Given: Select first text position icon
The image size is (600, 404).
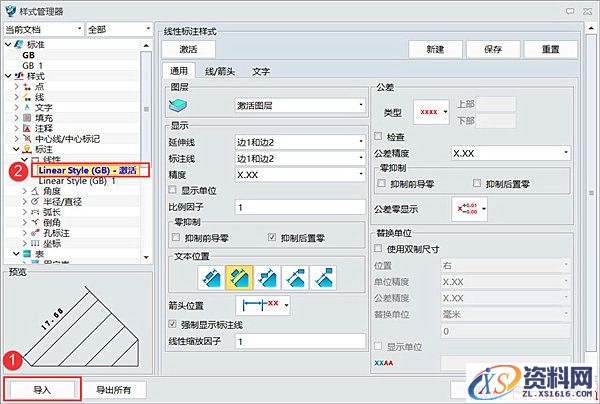Looking at the screenshot, I should (x=211, y=277).
